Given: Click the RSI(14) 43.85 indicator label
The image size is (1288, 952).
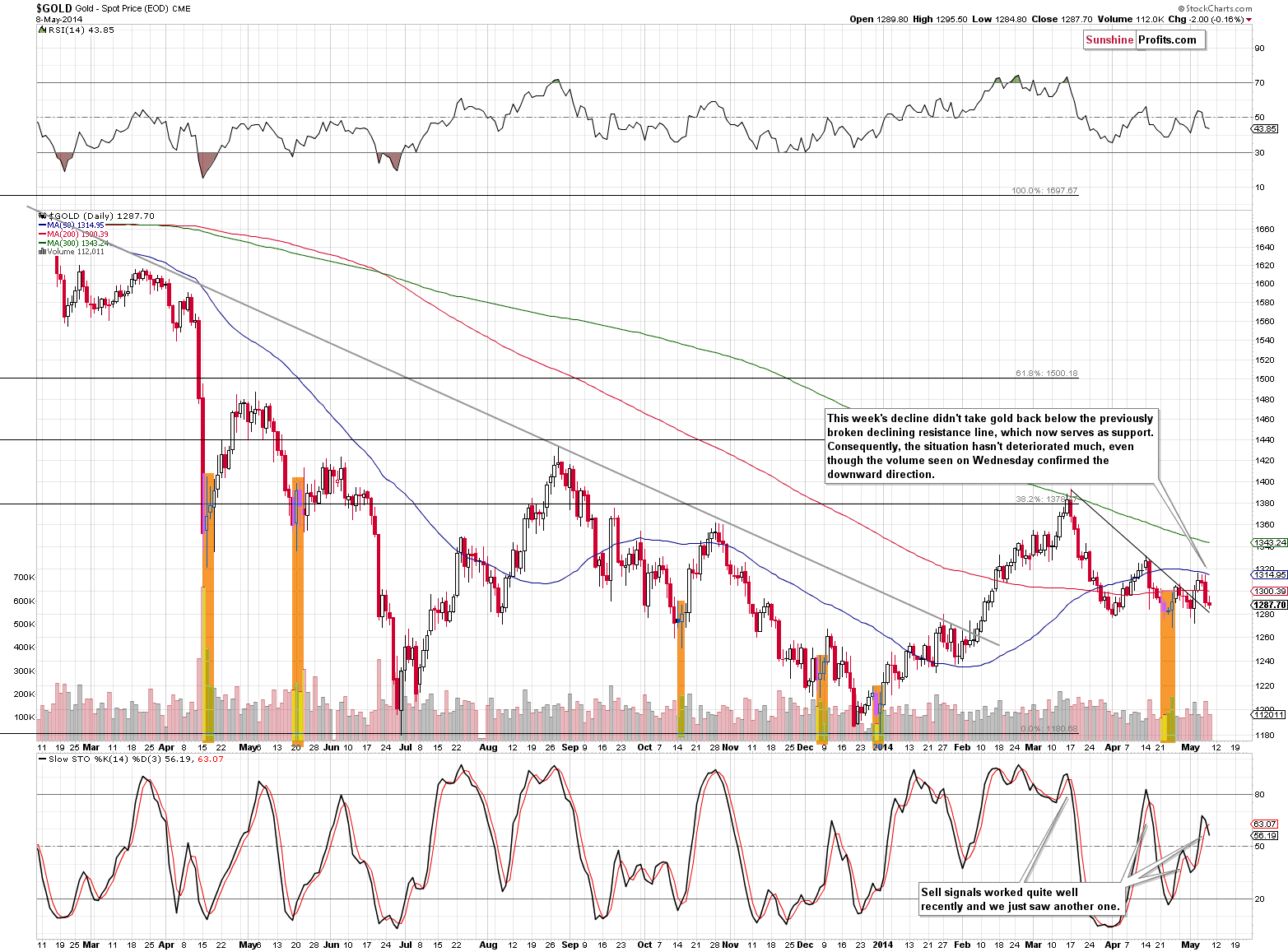Looking at the screenshot, I should [x=81, y=30].
